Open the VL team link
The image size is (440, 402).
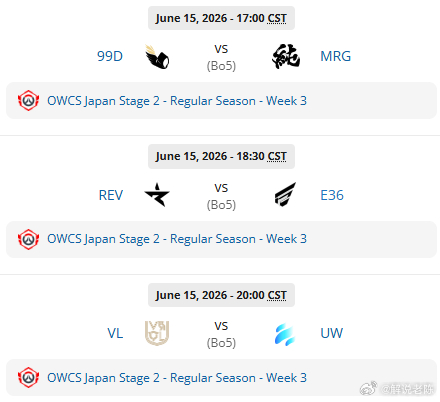click(x=115, y=333)
